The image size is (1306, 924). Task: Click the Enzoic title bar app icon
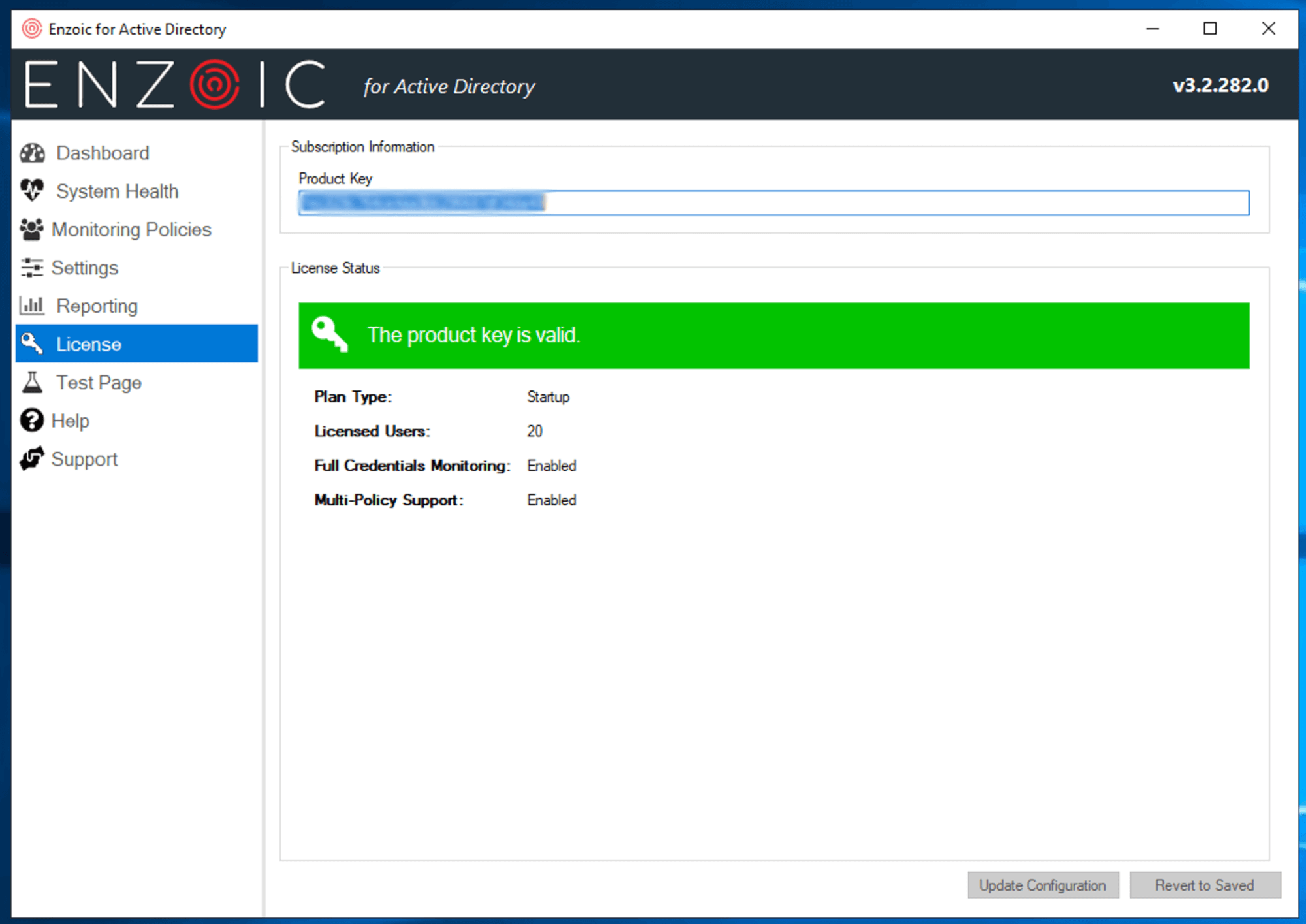coord(31,29)
